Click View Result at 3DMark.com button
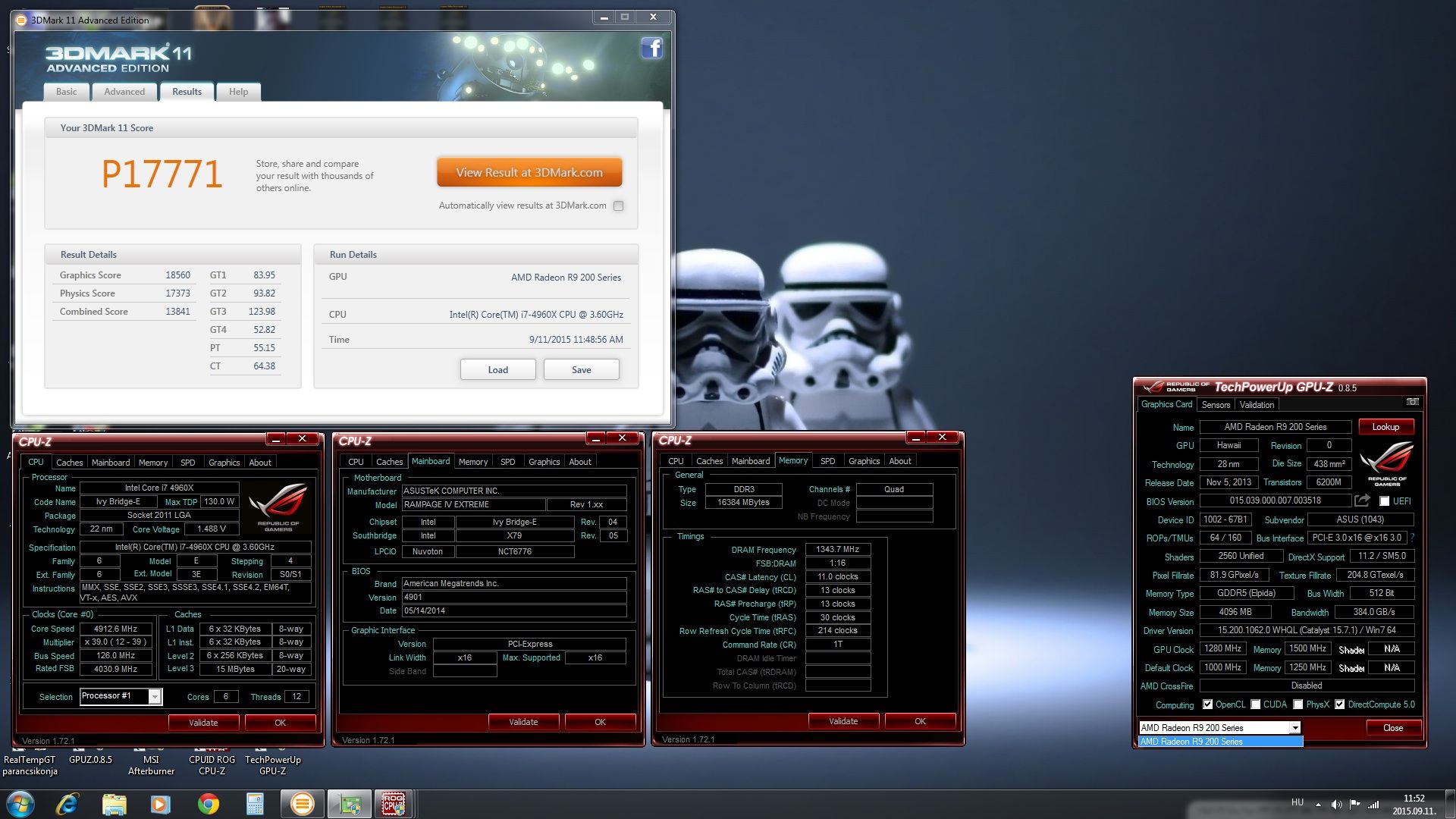 [529, 172]
